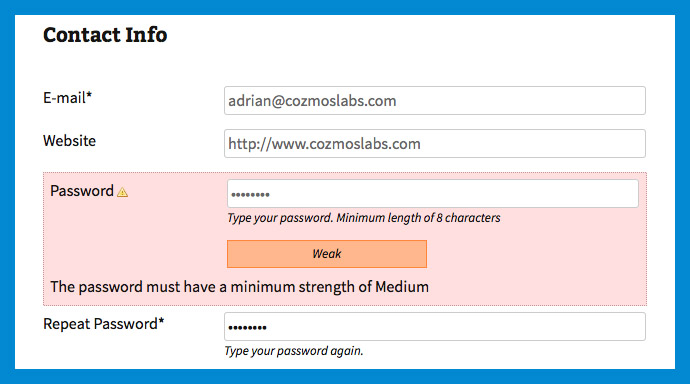Focus the E-mail input field

click(435, 101)
